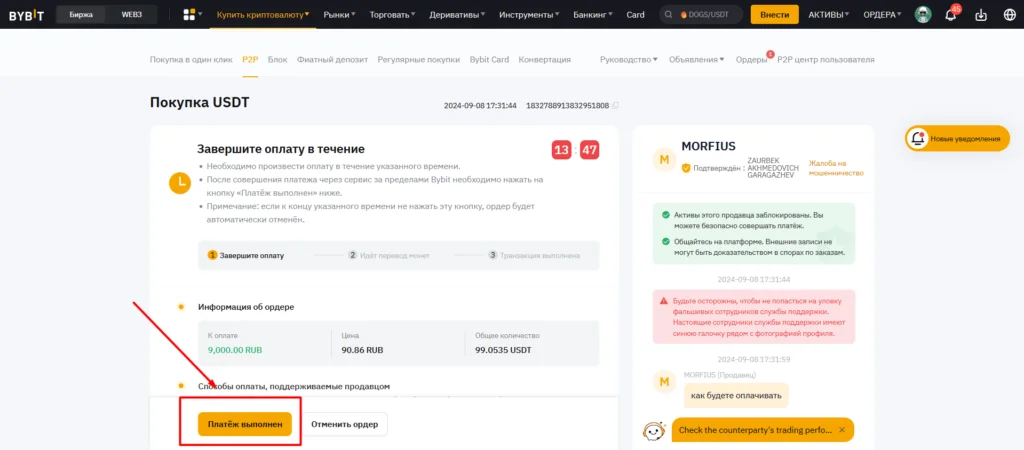Switch to the WEB3 toggle
The width and height of the screenshot is (1024, 450).
[131, 14]
